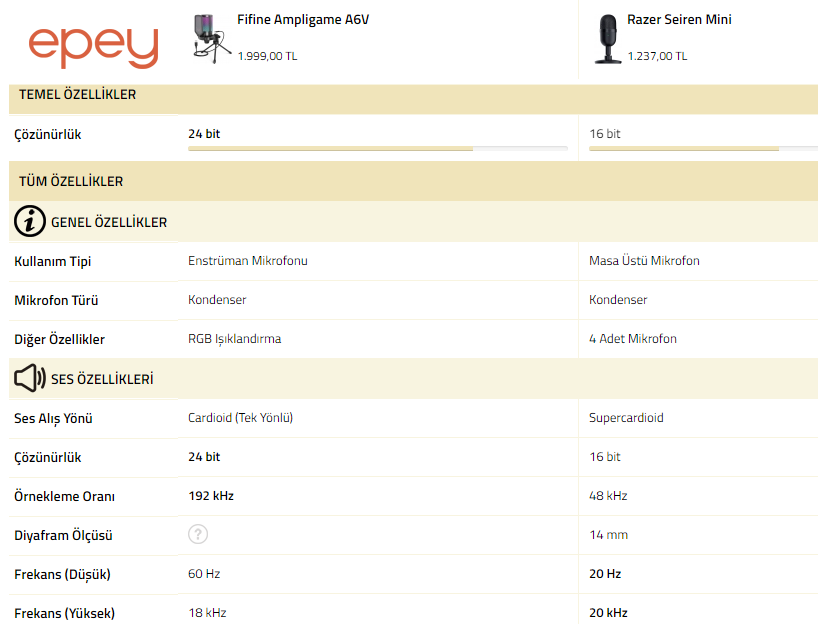
Task: Open Razer Seiren Mini product image
Action: (x=608, y=39)
